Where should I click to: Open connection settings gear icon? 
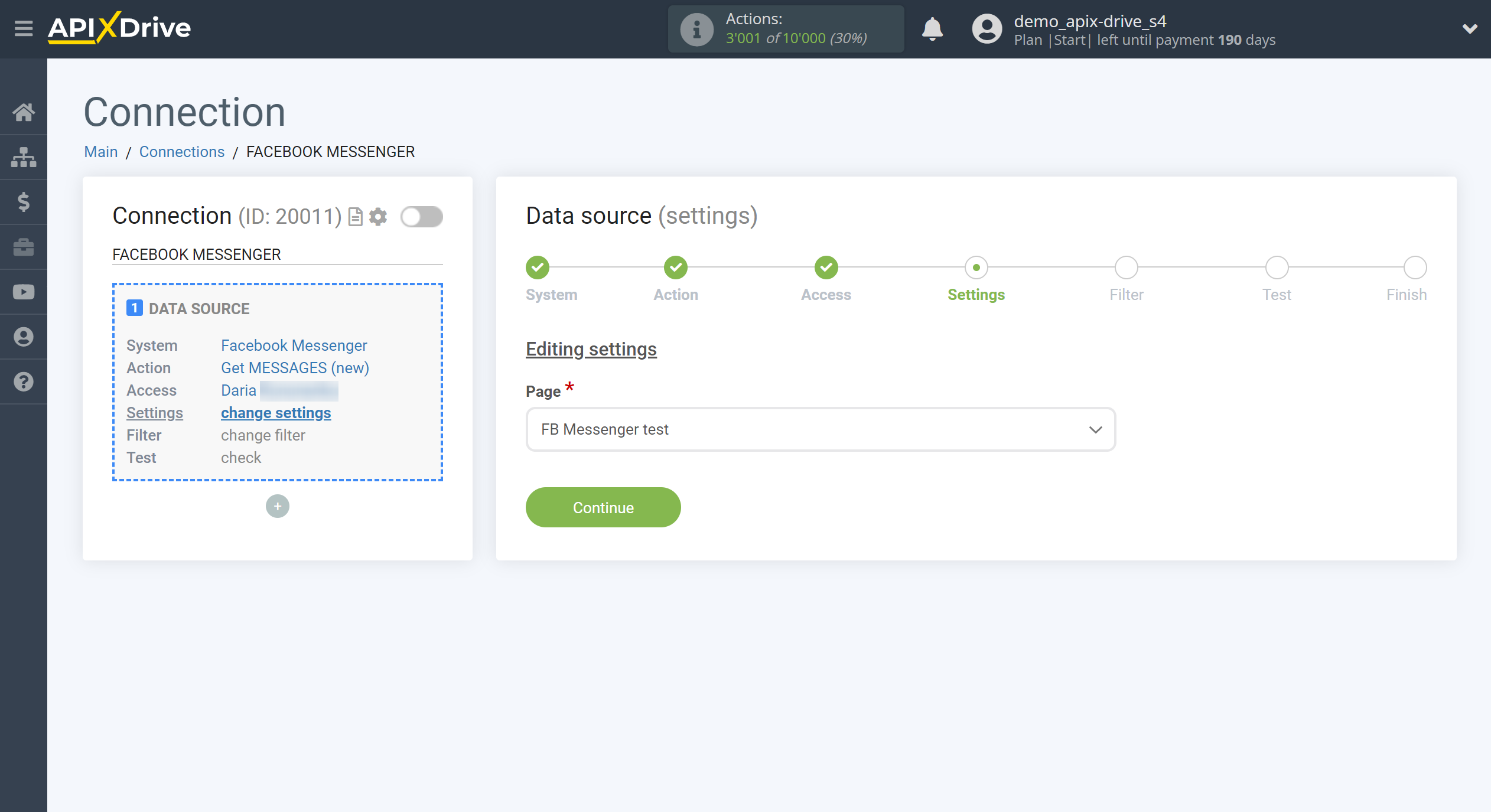click(378, 217)
